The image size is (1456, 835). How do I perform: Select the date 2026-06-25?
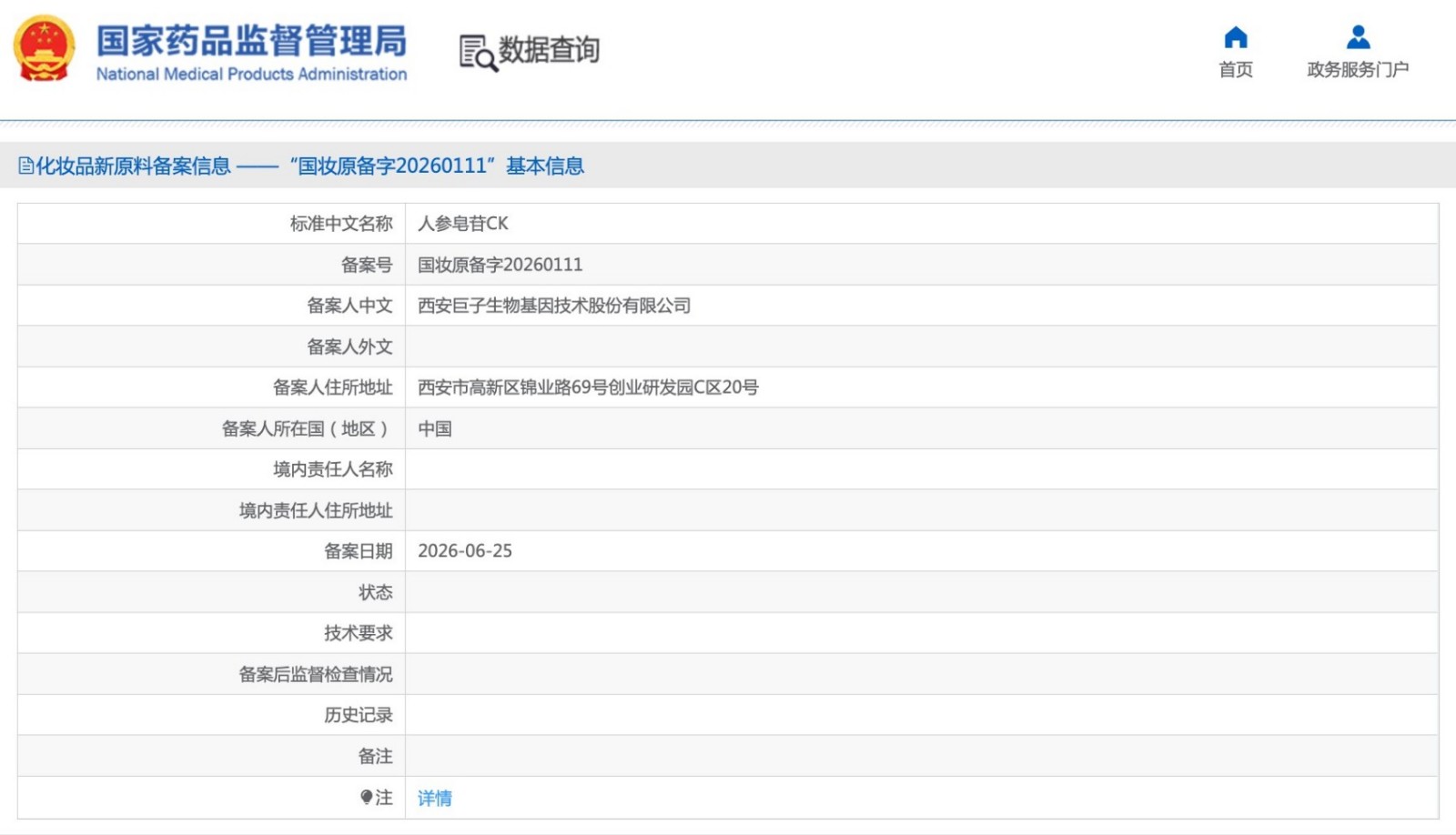click(x=464, y=551)
